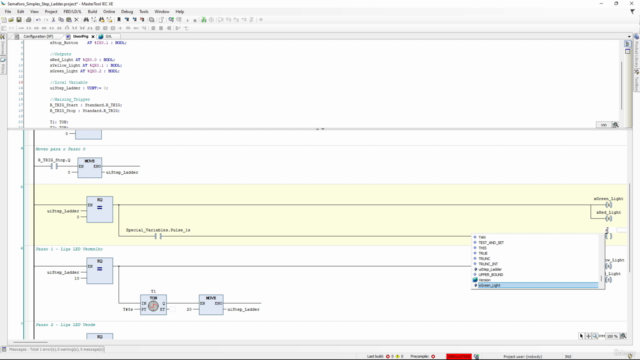Close the UserPrg tab
The height and width of the screenshot is (360, 640).
pyautogui.click(x=93, y=37)
